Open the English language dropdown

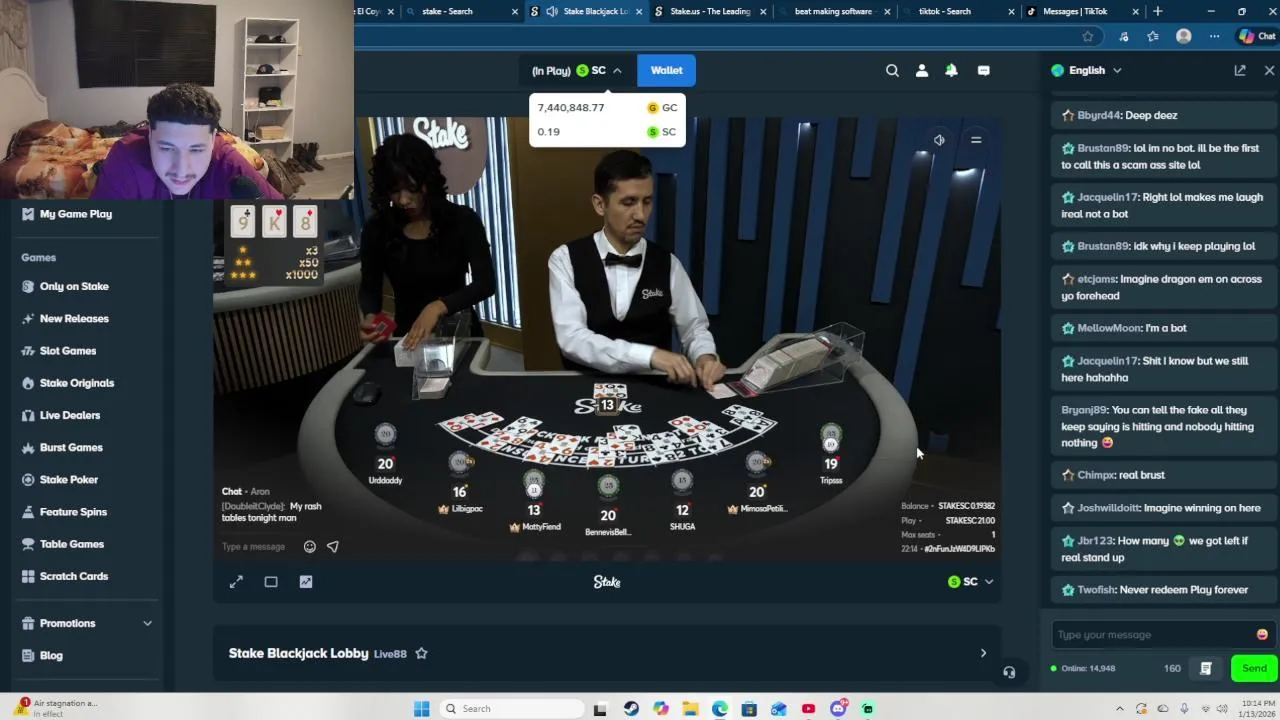point(1086,70)
